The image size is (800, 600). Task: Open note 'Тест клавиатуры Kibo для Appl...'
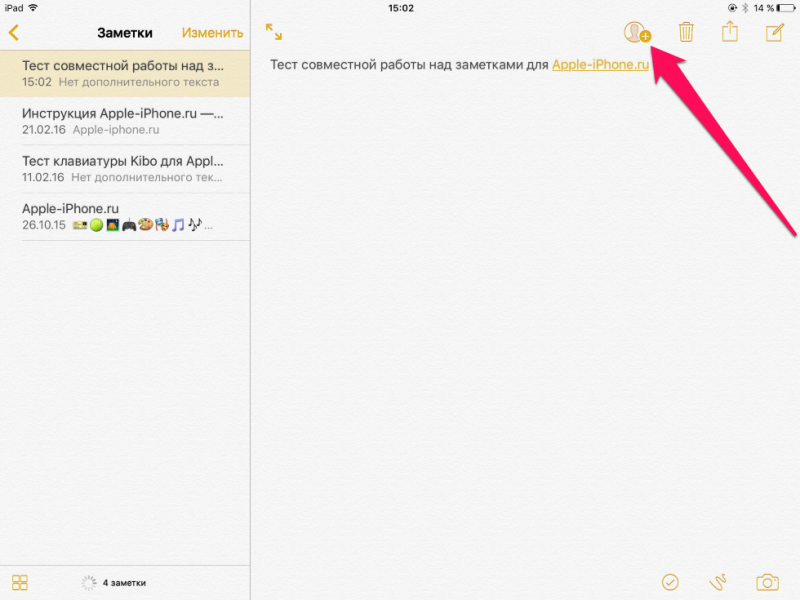pyautogui.click(x=125, y=169)
